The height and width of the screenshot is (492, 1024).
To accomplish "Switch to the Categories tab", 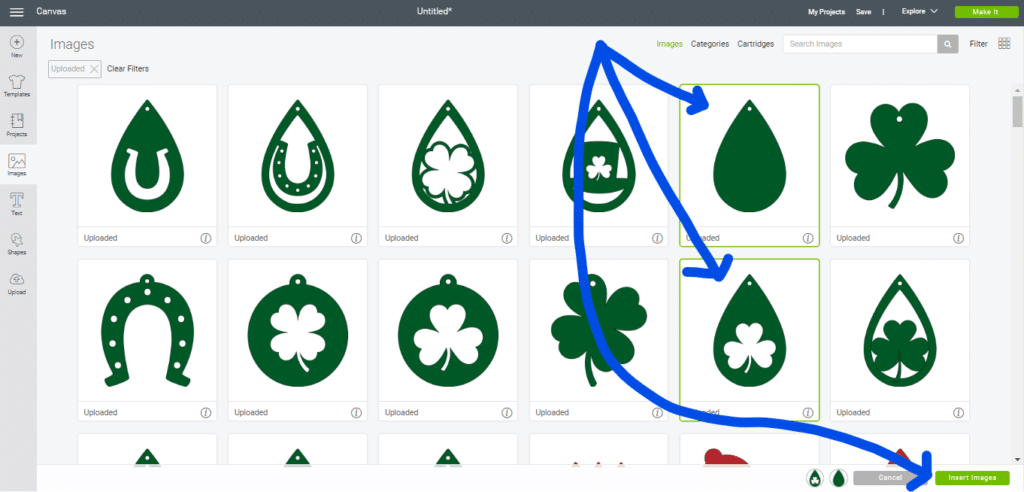I will [x=710, y=44].
